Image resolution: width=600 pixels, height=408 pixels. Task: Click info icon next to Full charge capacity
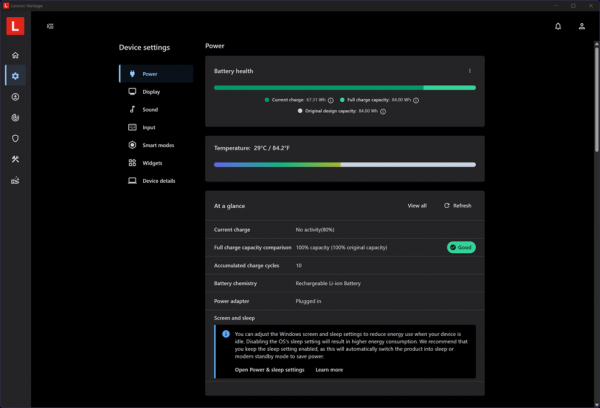coord(416,100)
